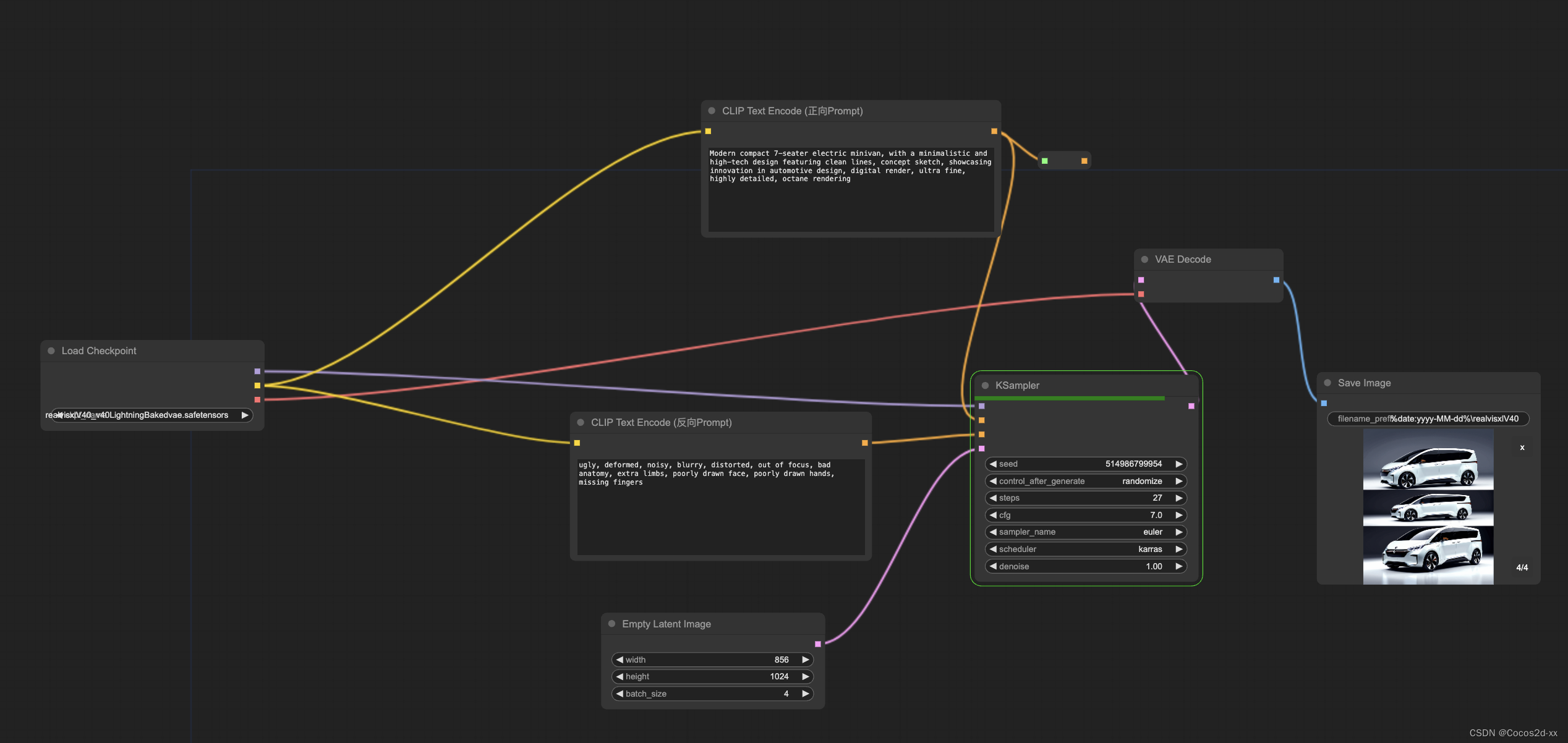The height and width of the screenshot is (743, 1568).
Task: Decrease batch_size using left arrow
Action: [620, 694]
